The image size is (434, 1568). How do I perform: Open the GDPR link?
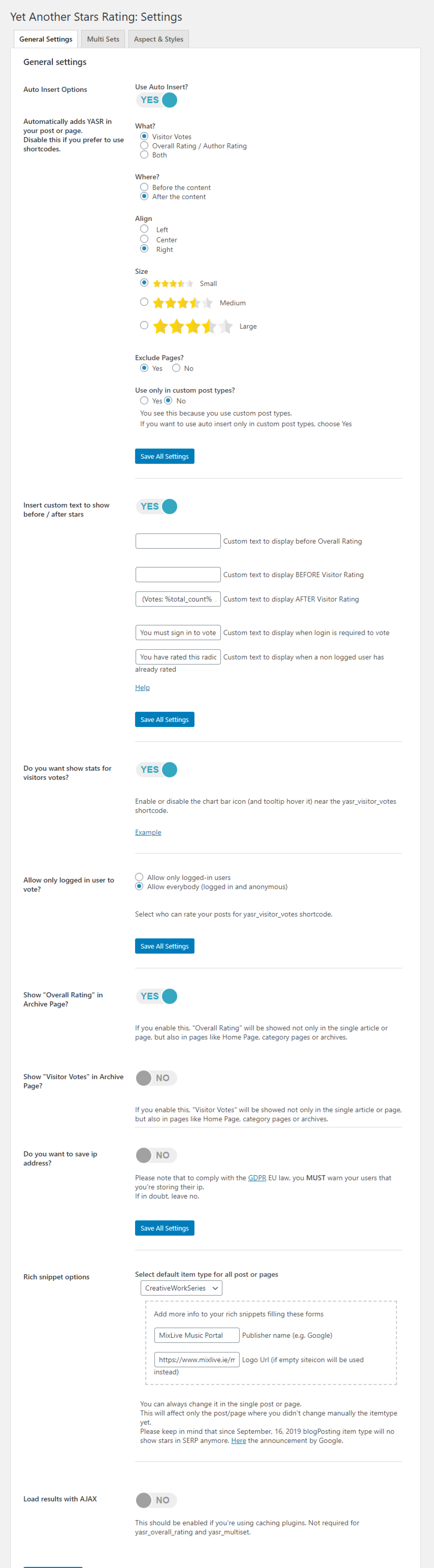coord(257,1178)
